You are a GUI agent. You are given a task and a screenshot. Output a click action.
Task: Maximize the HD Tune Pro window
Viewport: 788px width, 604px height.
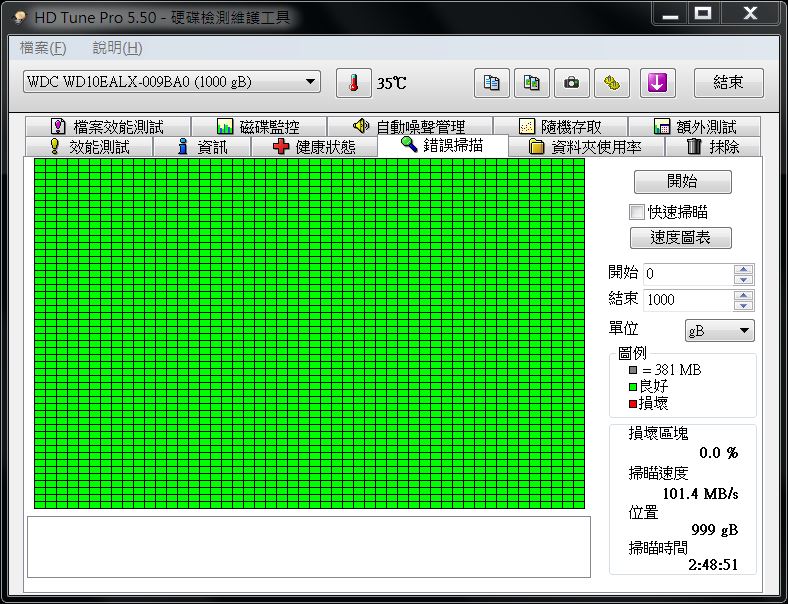(x=703, y=14)
